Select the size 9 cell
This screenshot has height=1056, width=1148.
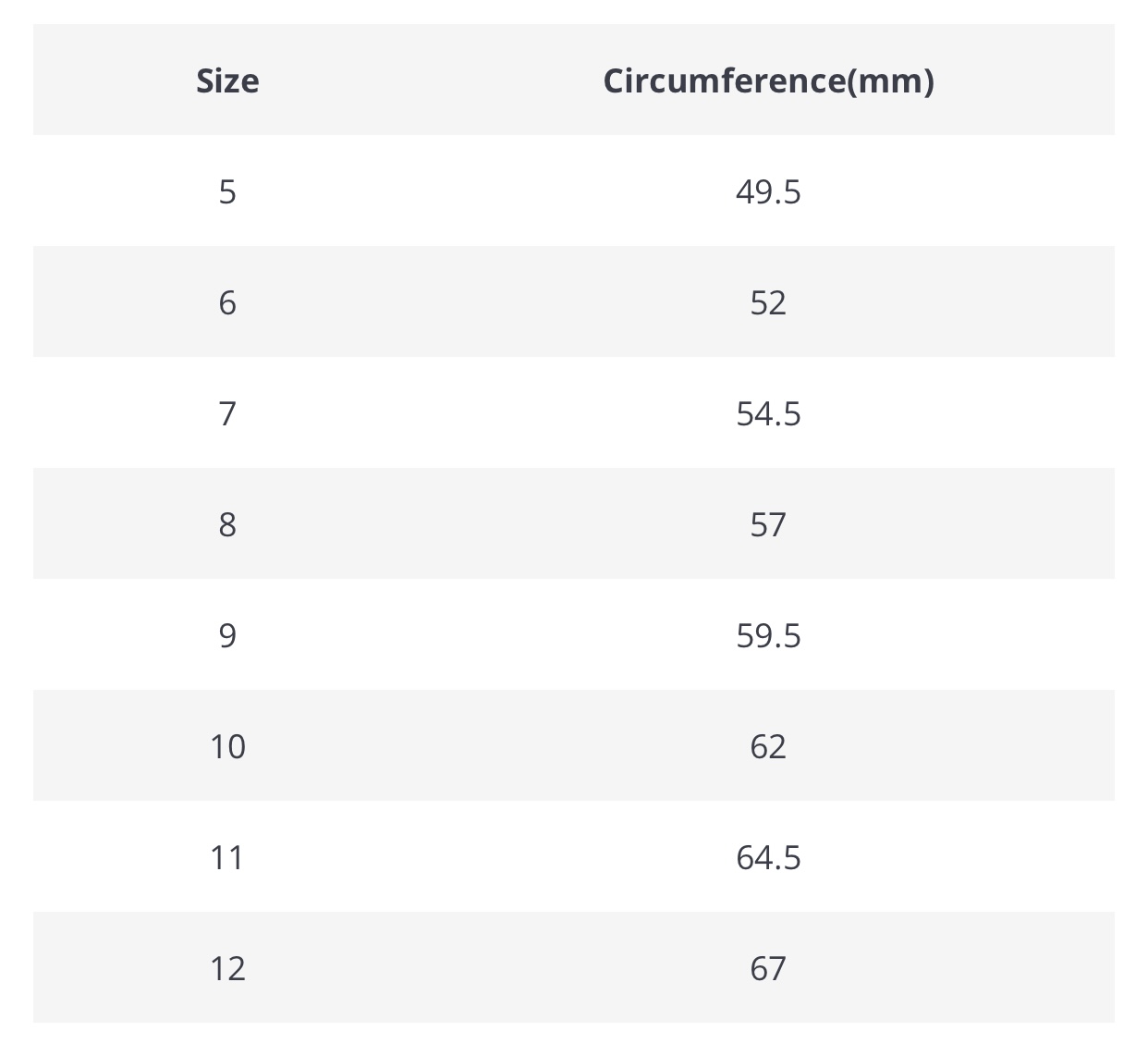227,635
